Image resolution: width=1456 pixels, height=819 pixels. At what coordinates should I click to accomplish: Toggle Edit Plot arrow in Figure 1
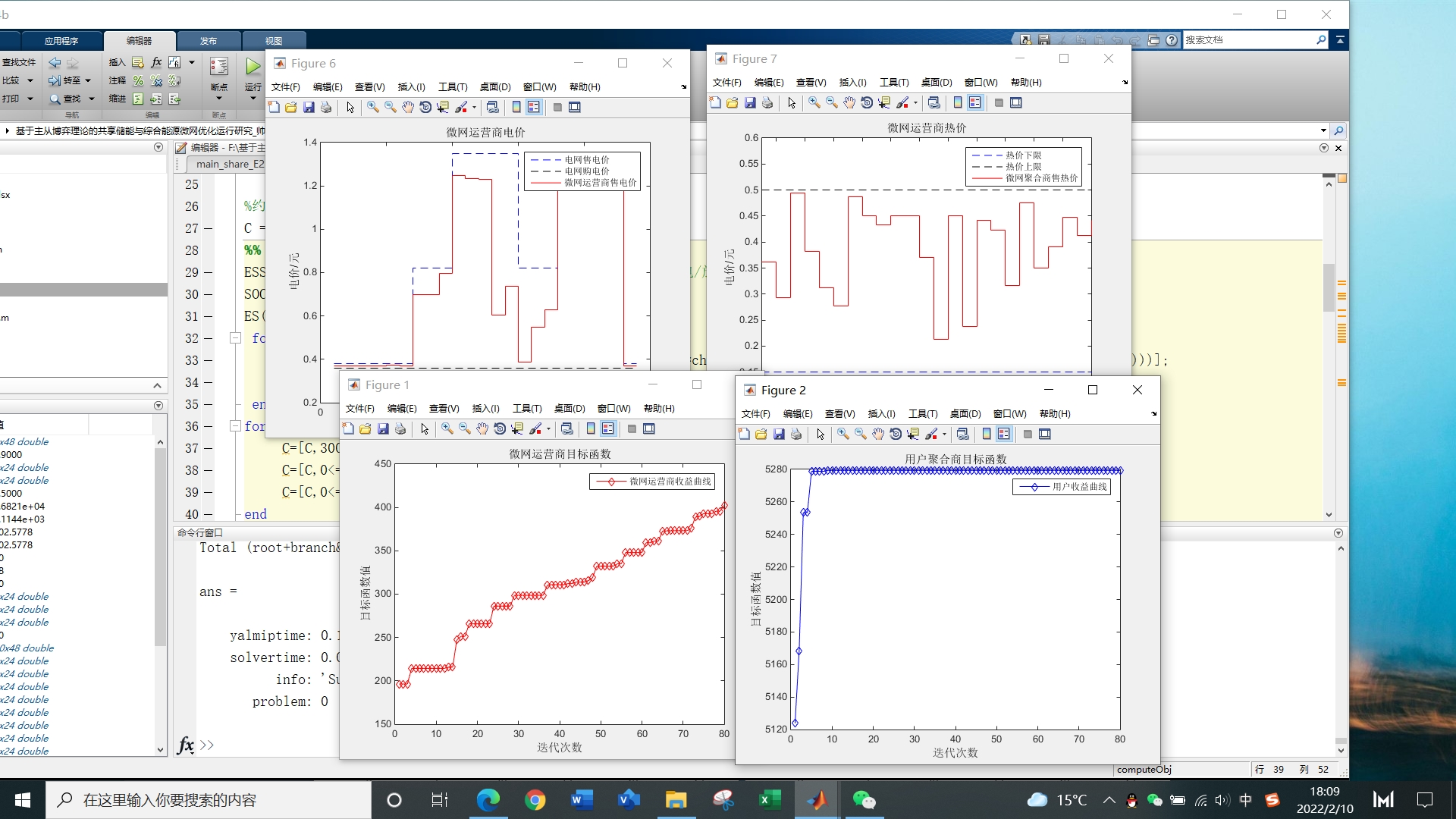pyautogui.click(x=425, y=428)
